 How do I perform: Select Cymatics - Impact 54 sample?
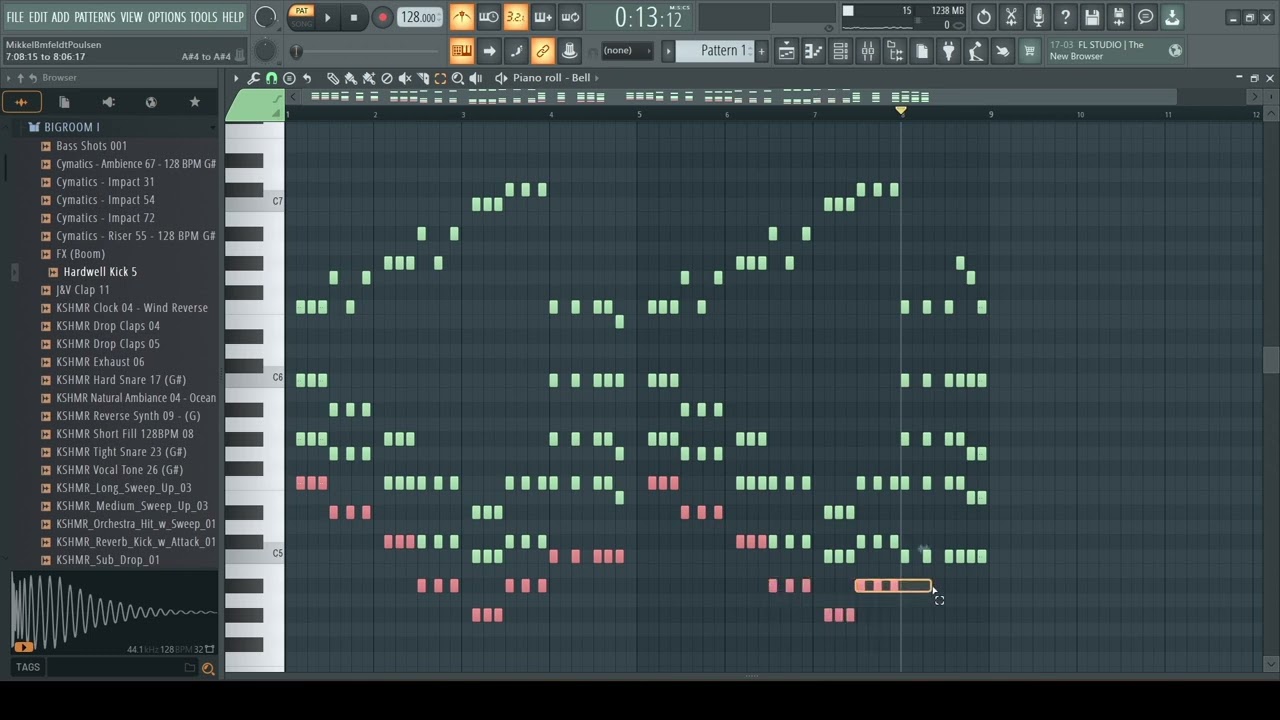[x=105, y=200]
